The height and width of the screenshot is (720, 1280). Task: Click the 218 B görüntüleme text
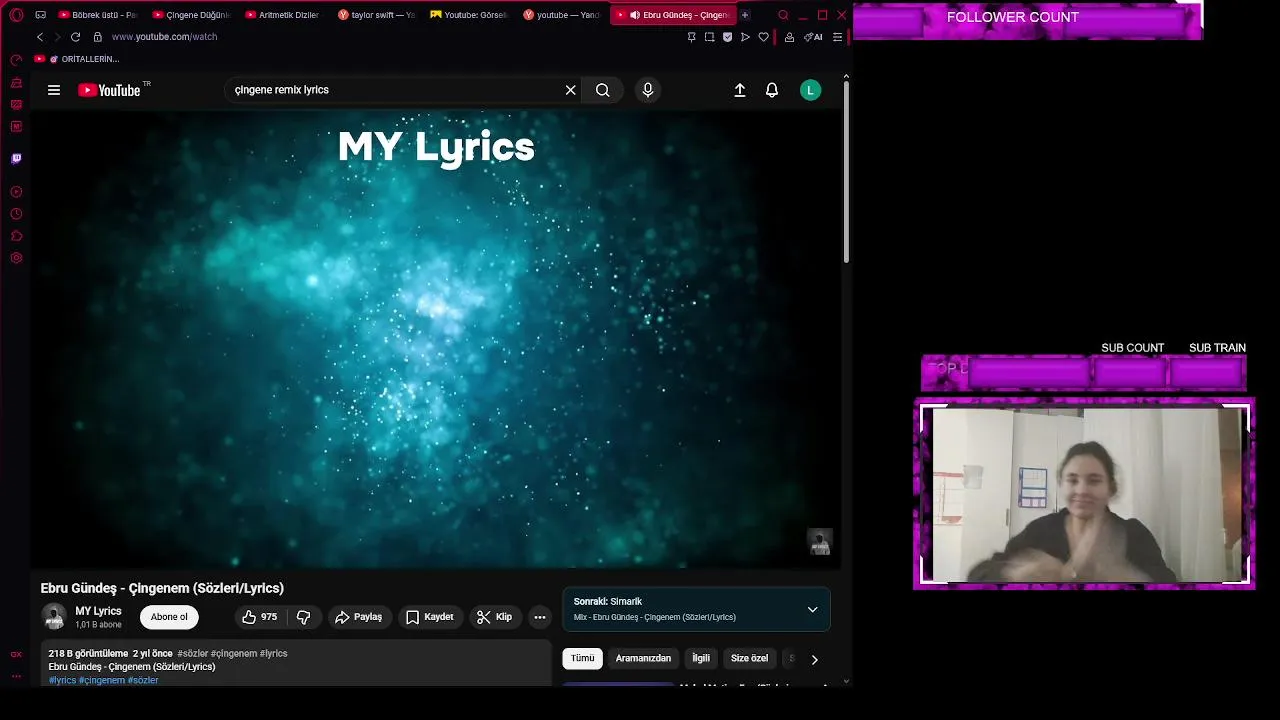pyautogui.click(x=88, y=653)
